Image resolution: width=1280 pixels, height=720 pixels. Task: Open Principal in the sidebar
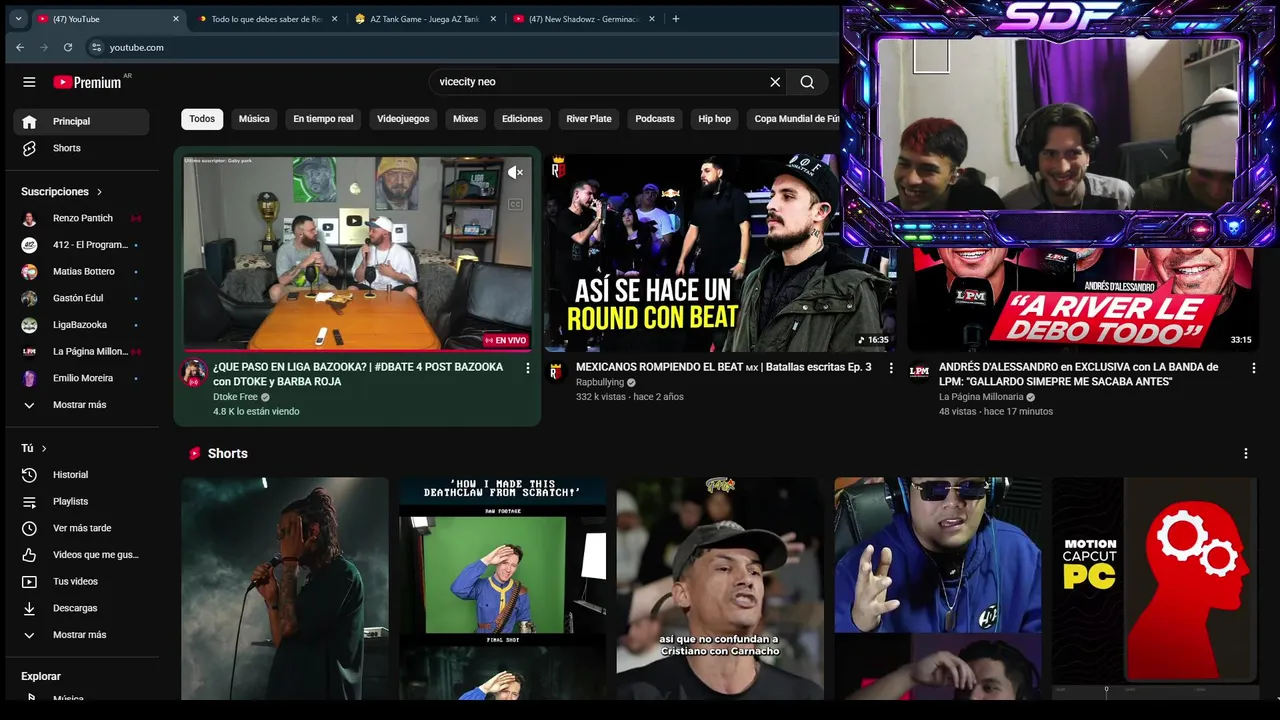81,121
